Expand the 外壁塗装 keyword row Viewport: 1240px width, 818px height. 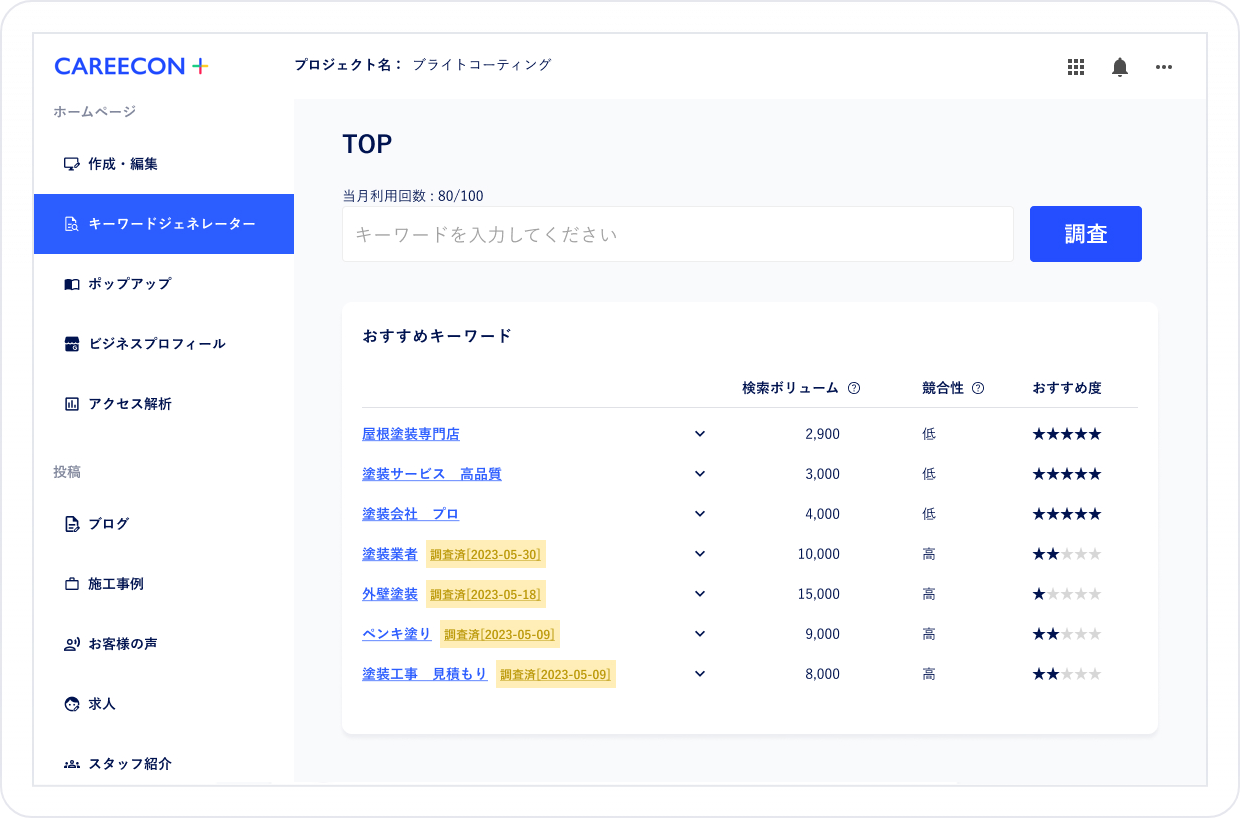click(x=699, y=593)
